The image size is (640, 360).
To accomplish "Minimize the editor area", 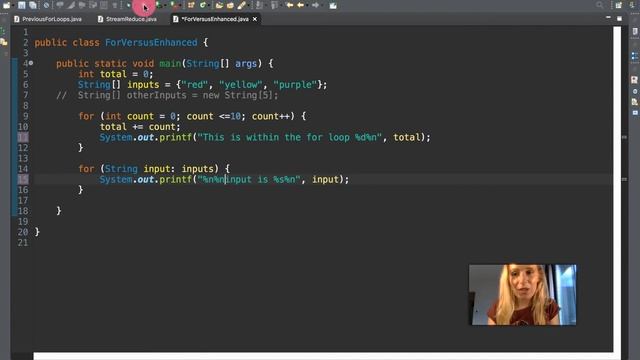I will [x=609, y=18].
